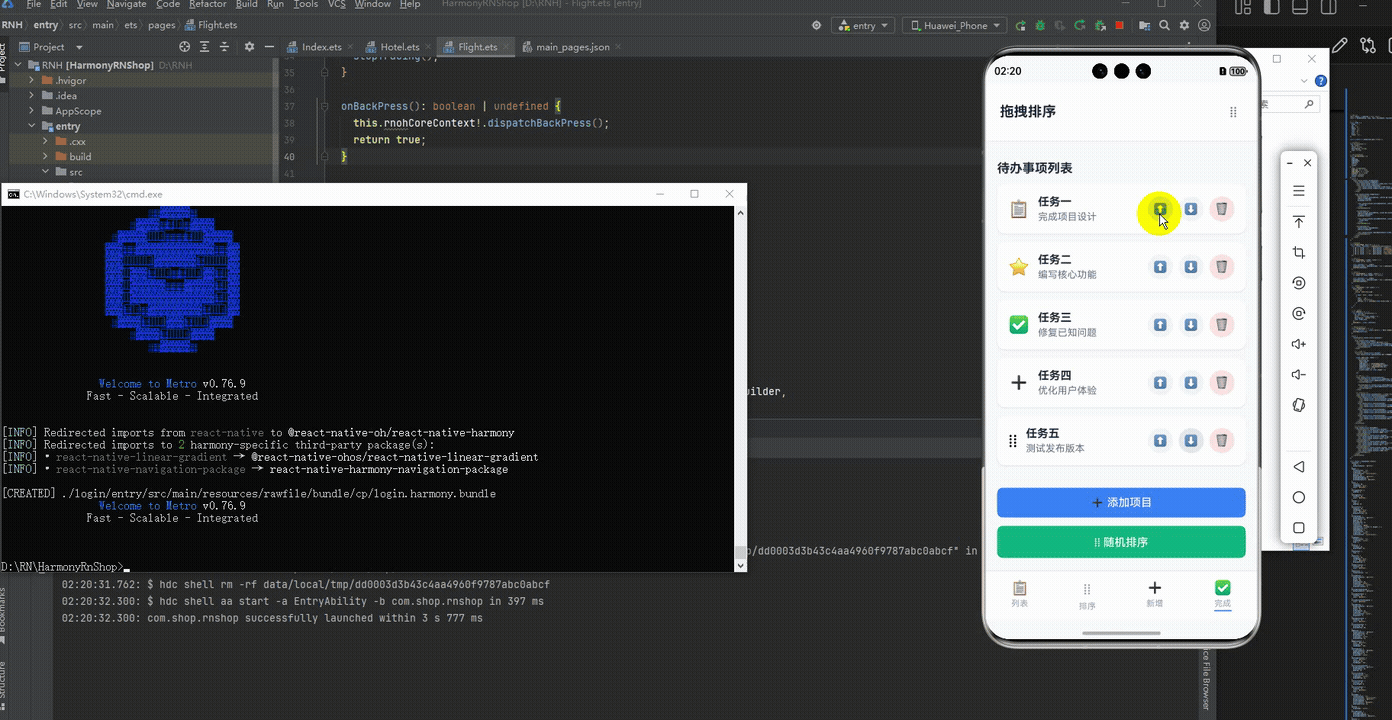The width and height of the screenshot is (1392, 720).
Task: Increase emulator volume with speaker-plus icon
Action: tap(1299, 344)
